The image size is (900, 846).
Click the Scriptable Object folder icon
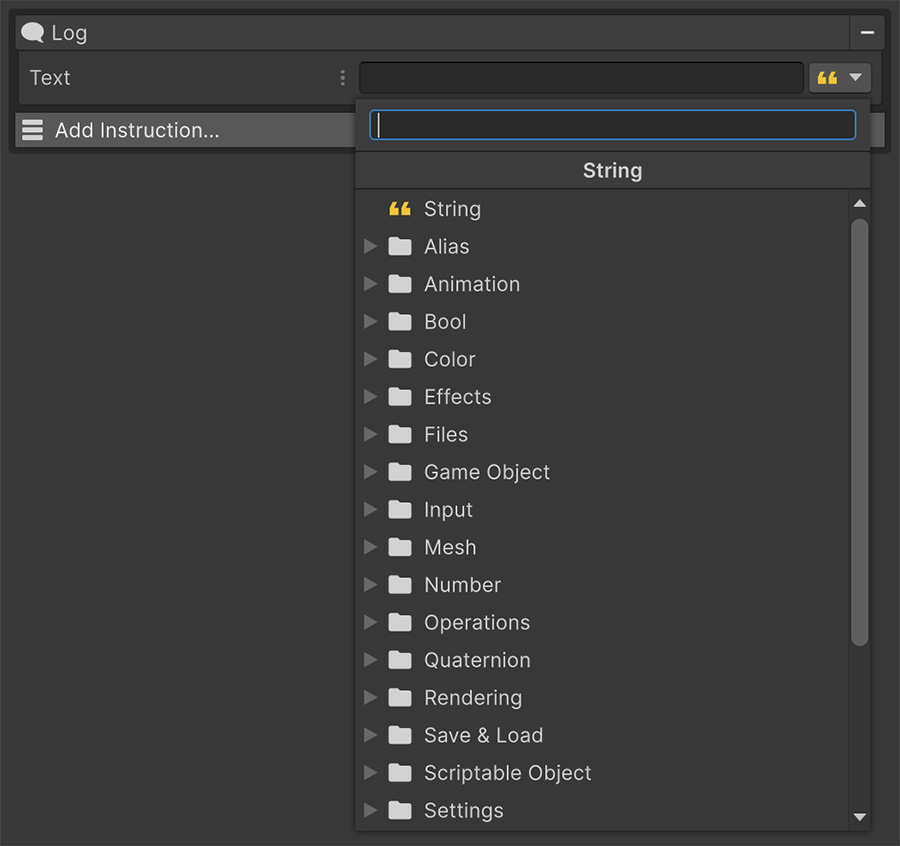[x=400, y=773]
